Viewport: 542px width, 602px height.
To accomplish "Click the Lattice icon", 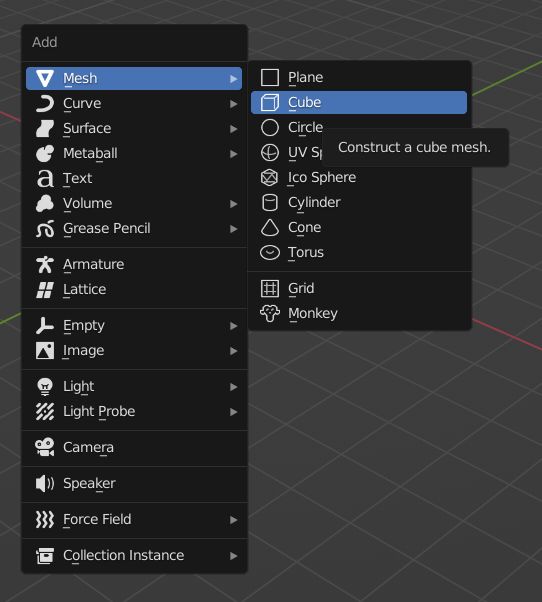I will coord(45,289).
